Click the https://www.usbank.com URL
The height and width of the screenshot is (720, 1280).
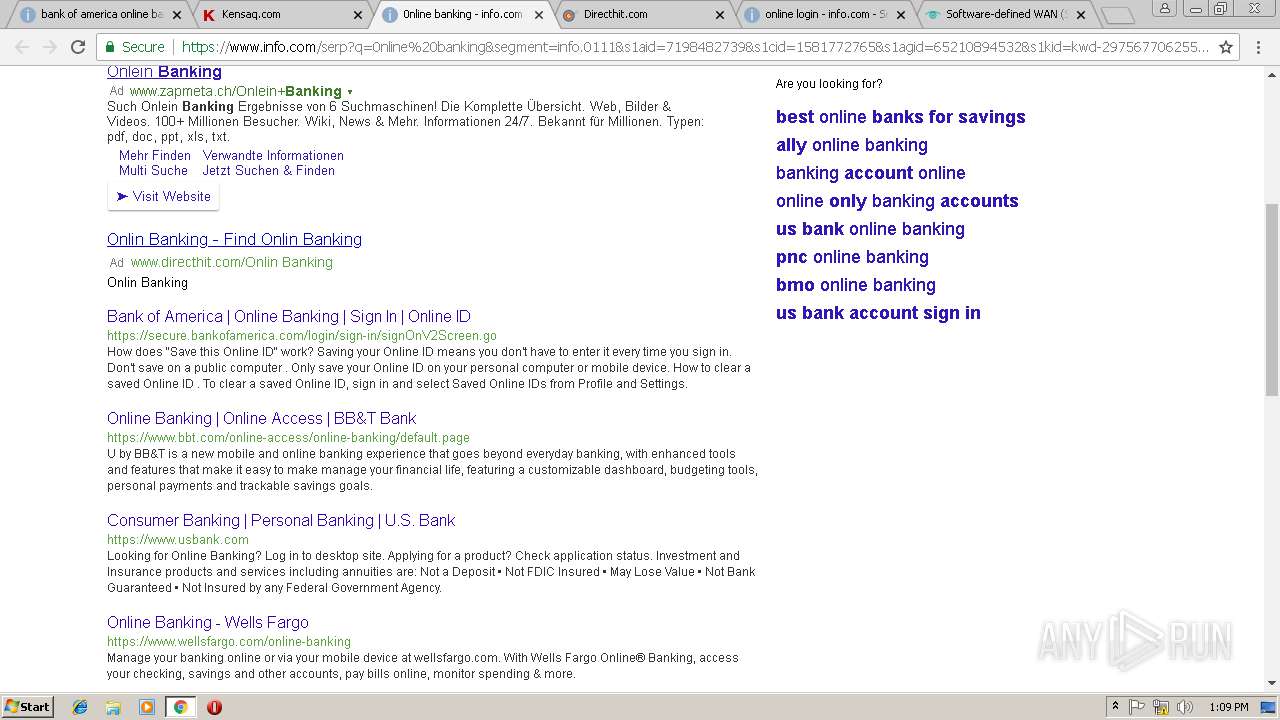coord(178,540)
